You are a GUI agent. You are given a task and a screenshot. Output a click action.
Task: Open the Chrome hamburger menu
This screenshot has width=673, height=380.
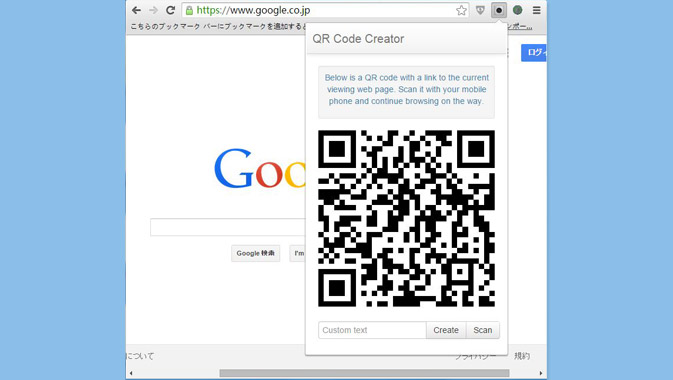(537, 10)
